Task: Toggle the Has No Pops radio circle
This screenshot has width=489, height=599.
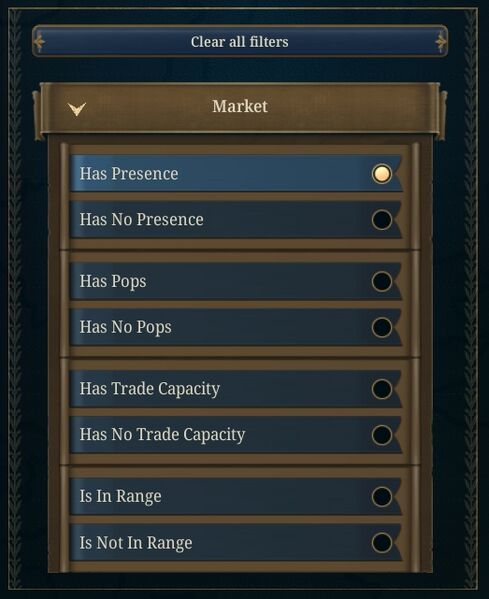Action: click(x=382, y=327)
